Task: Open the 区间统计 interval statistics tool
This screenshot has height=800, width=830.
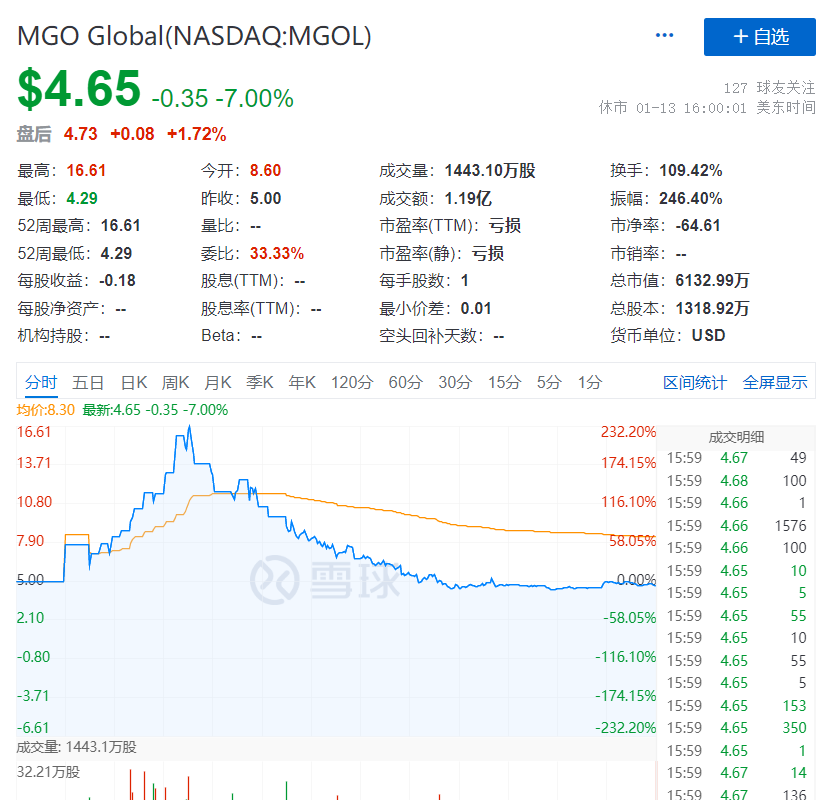Action: point(695,382)
